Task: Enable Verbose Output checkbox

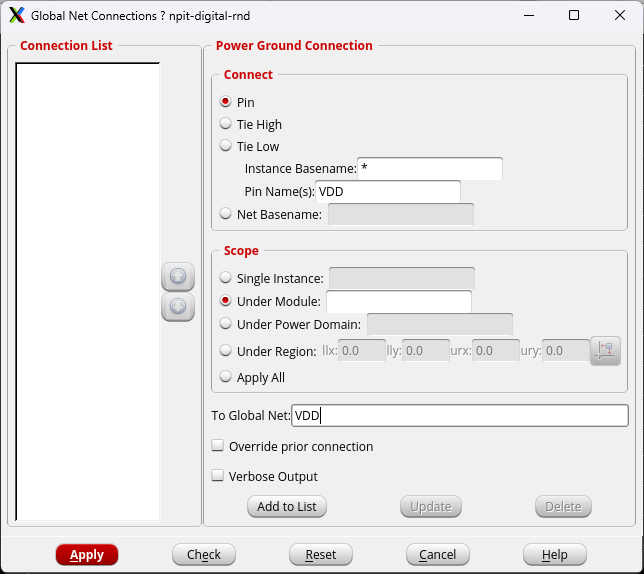Action: (x=217, y=476)
